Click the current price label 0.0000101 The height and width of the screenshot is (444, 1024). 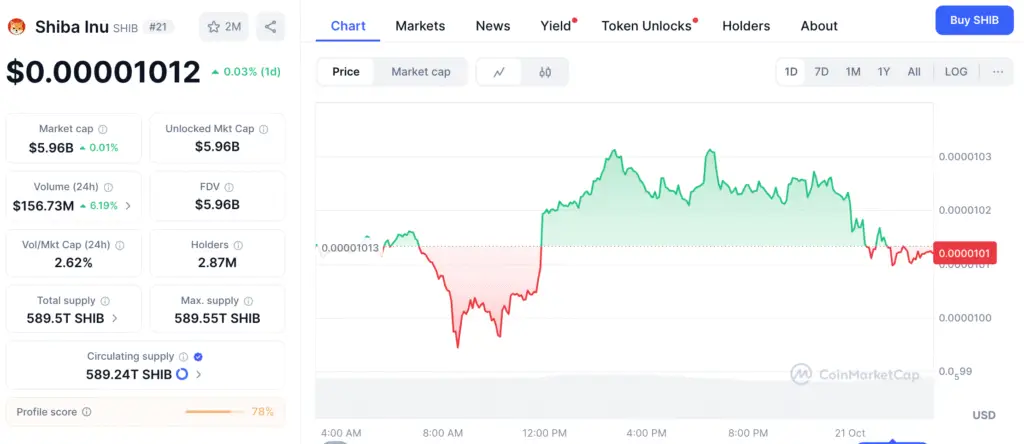[x=964, y=253]
